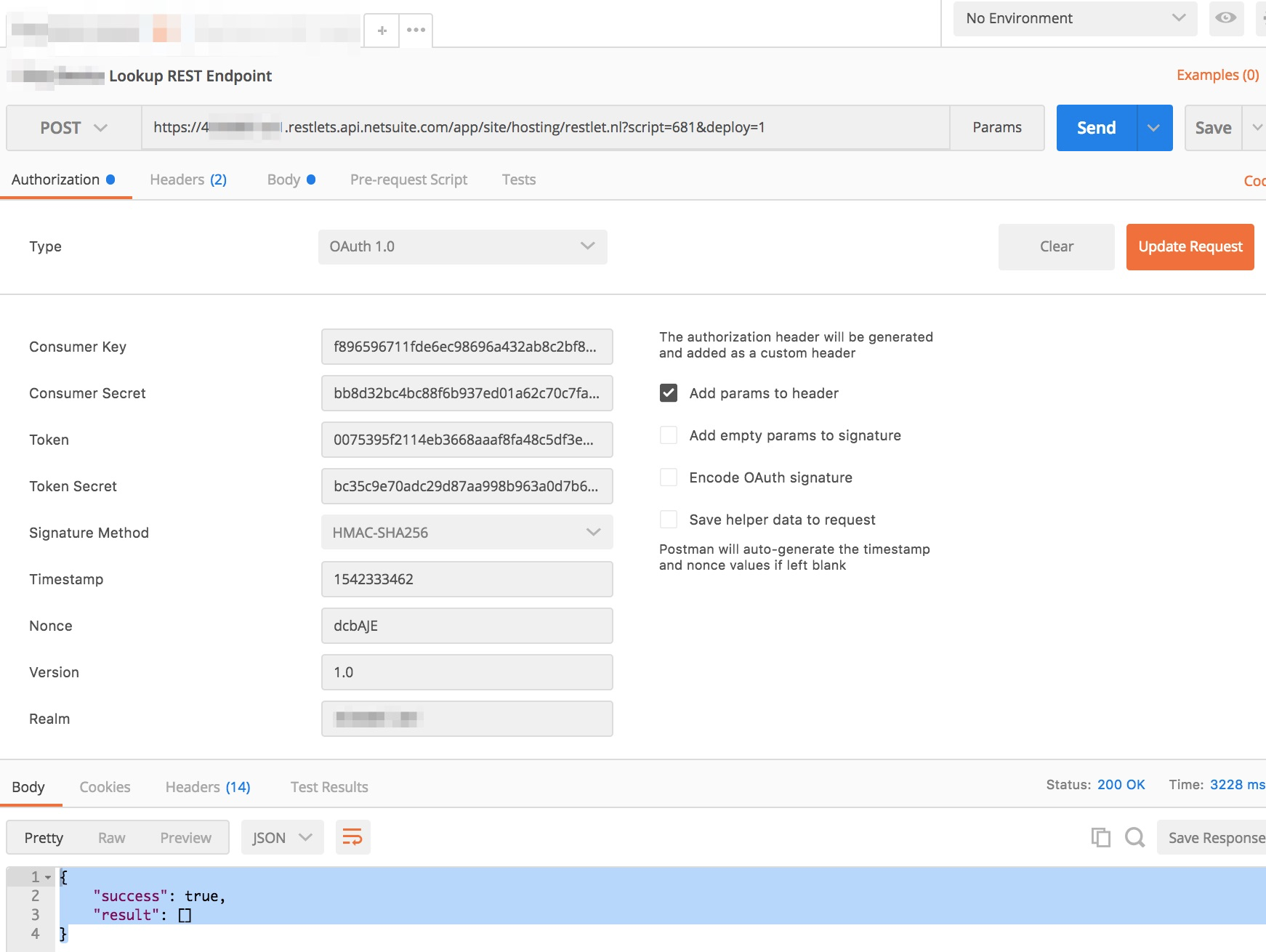This screenshot has height=952, width=1266.
Task: Click the Consumer Key field
Action: click(x=467, y=347)
